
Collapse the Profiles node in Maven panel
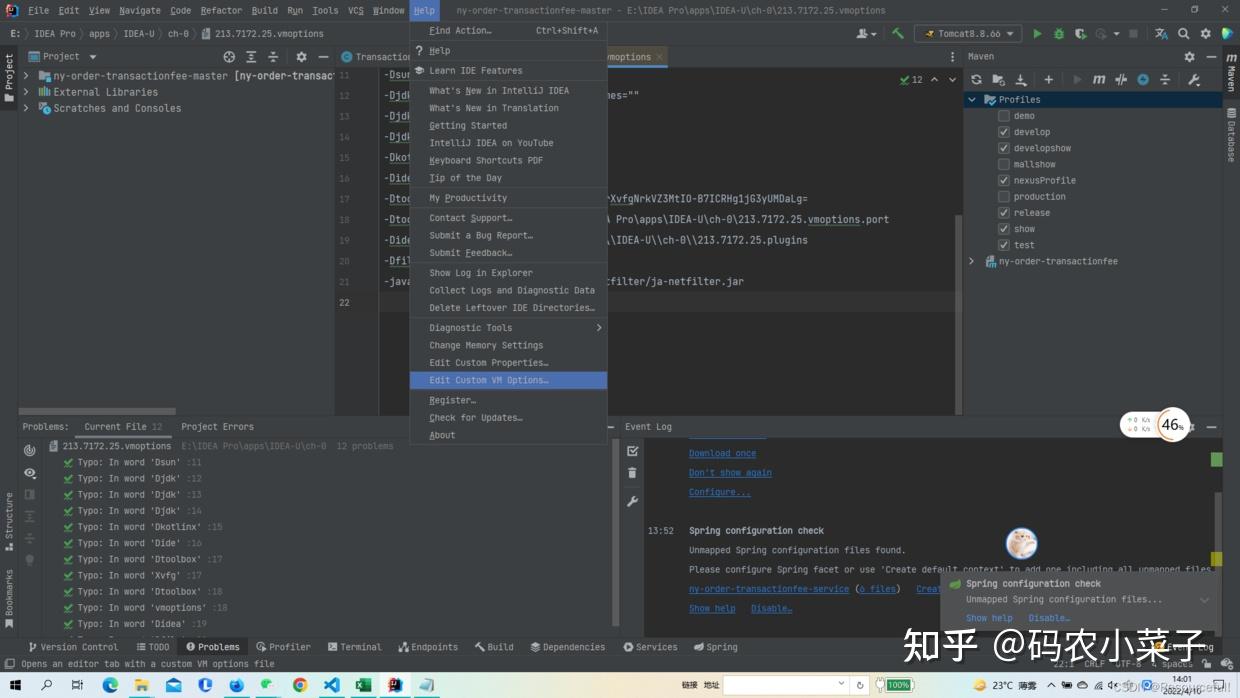point(971,99)
